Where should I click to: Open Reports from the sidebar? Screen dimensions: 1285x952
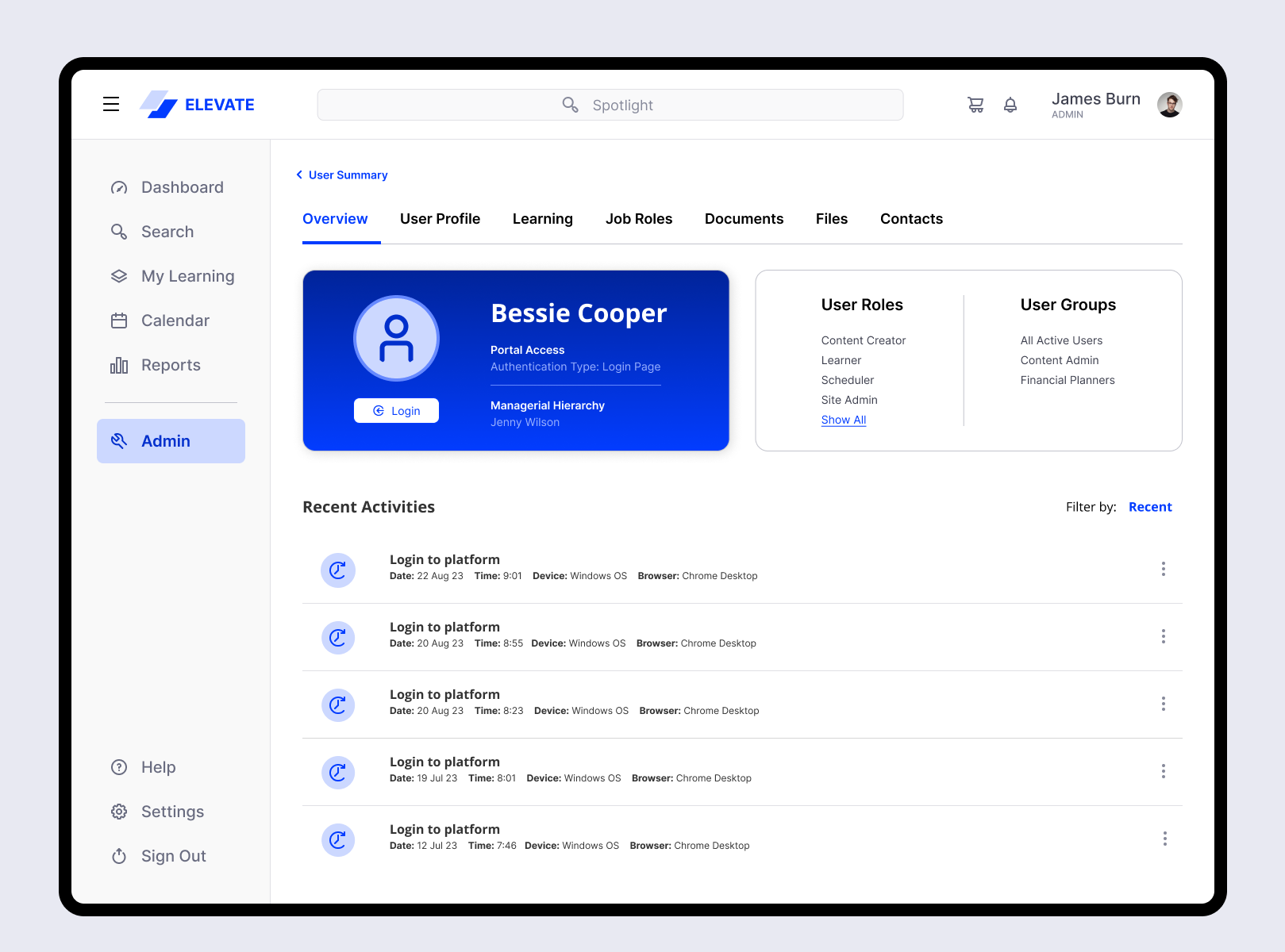click(171, 365)
